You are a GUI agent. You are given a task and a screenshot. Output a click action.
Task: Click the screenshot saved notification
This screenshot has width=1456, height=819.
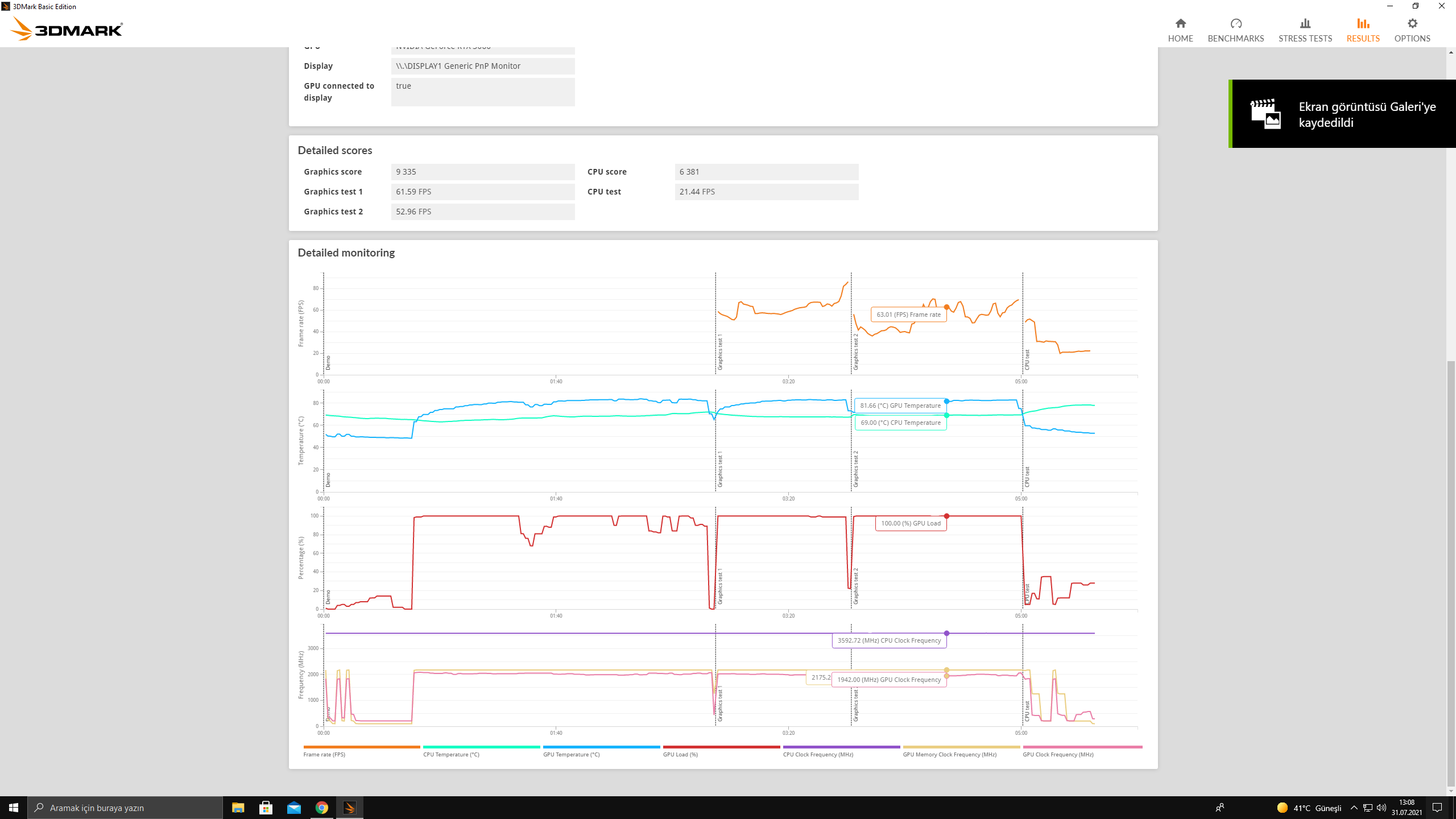tap(1342, 114)
